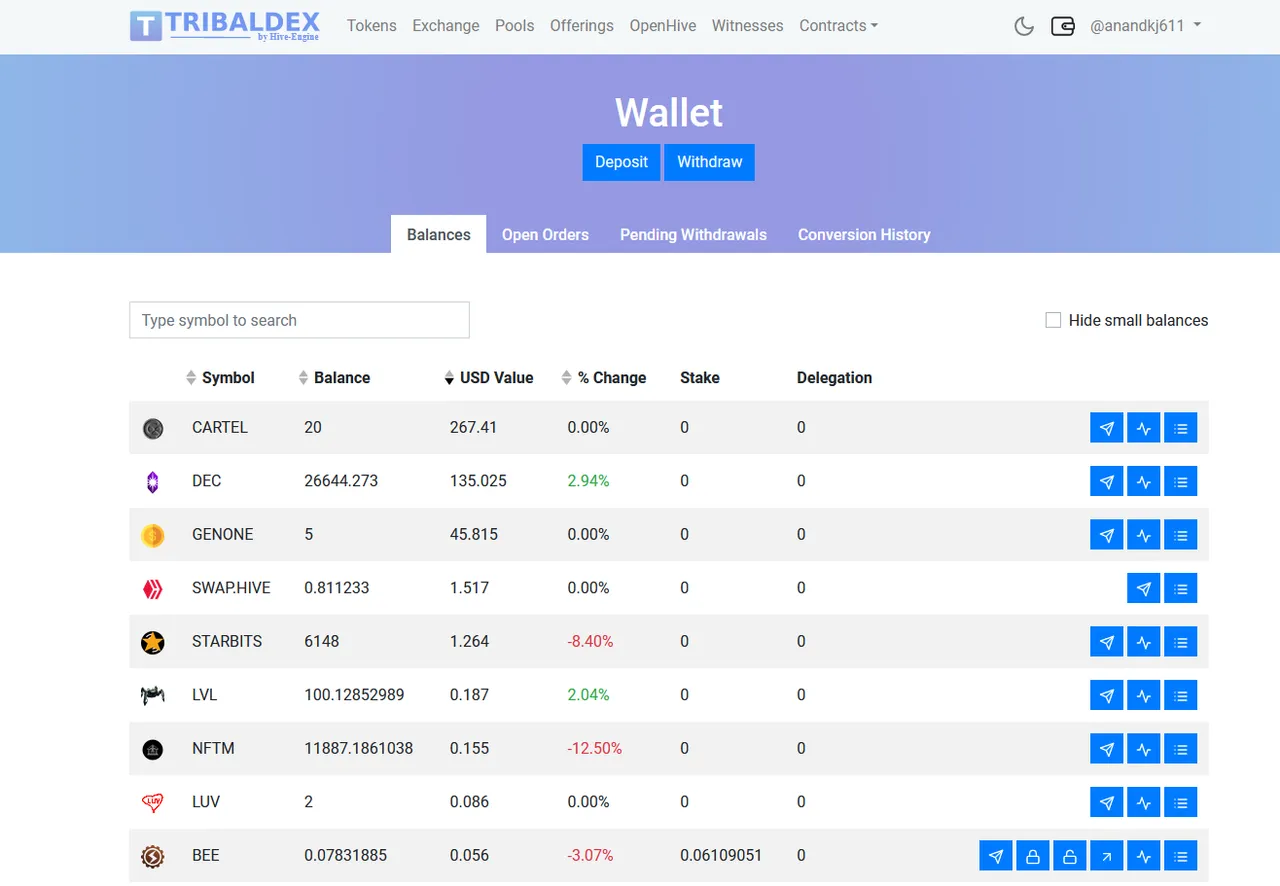View DEC transaction history list icon

(1181, 481)
